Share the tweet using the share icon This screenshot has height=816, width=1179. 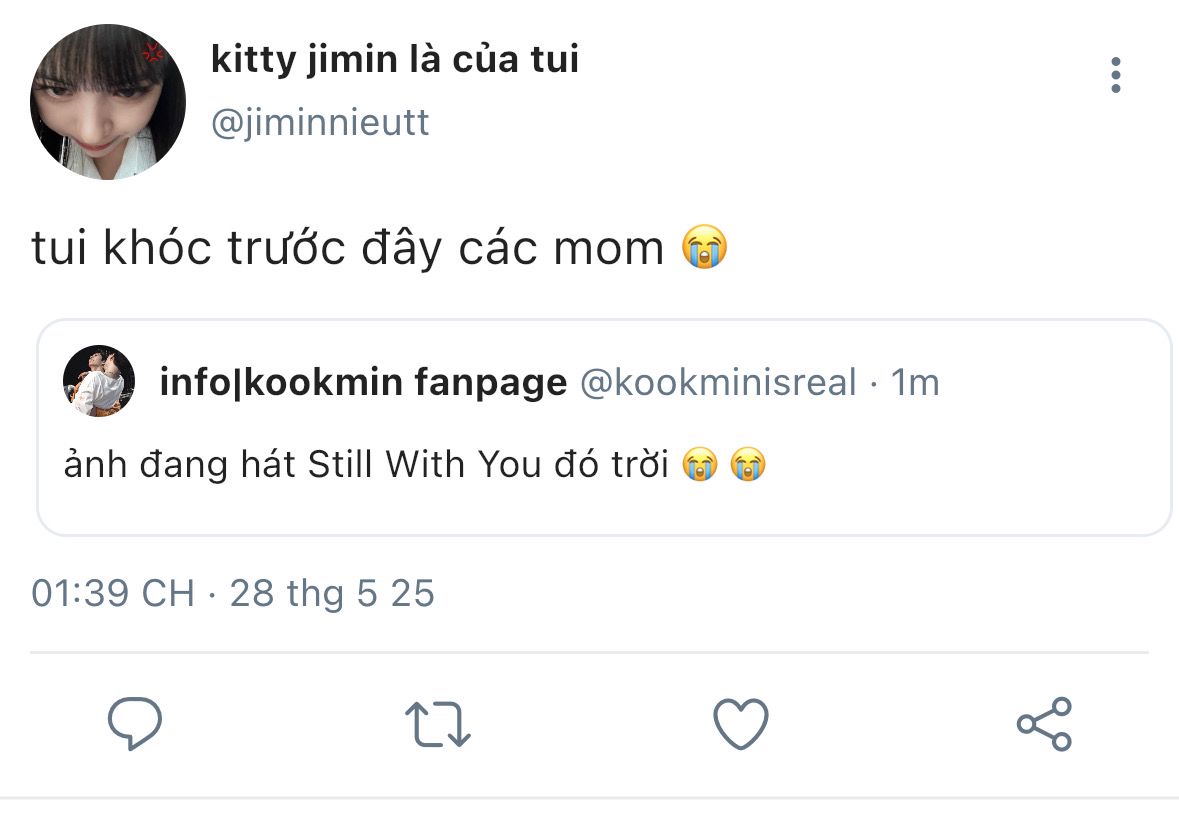(1043, 724)
